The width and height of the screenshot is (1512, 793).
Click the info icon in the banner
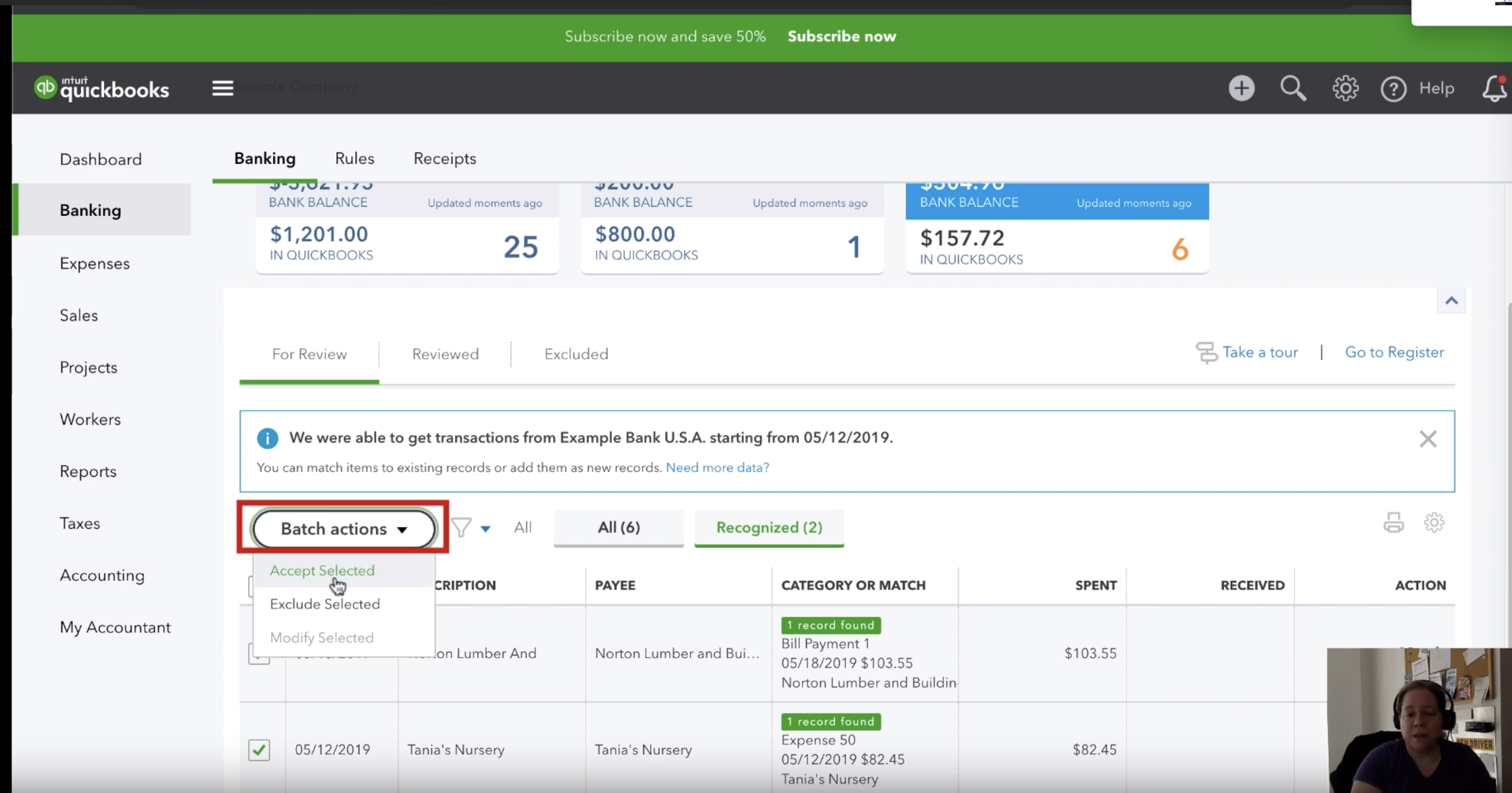pyautogui.click(x=268, y=438)
